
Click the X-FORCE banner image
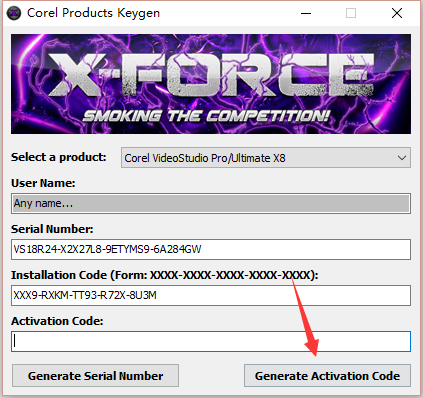click(x=211, y=84)
